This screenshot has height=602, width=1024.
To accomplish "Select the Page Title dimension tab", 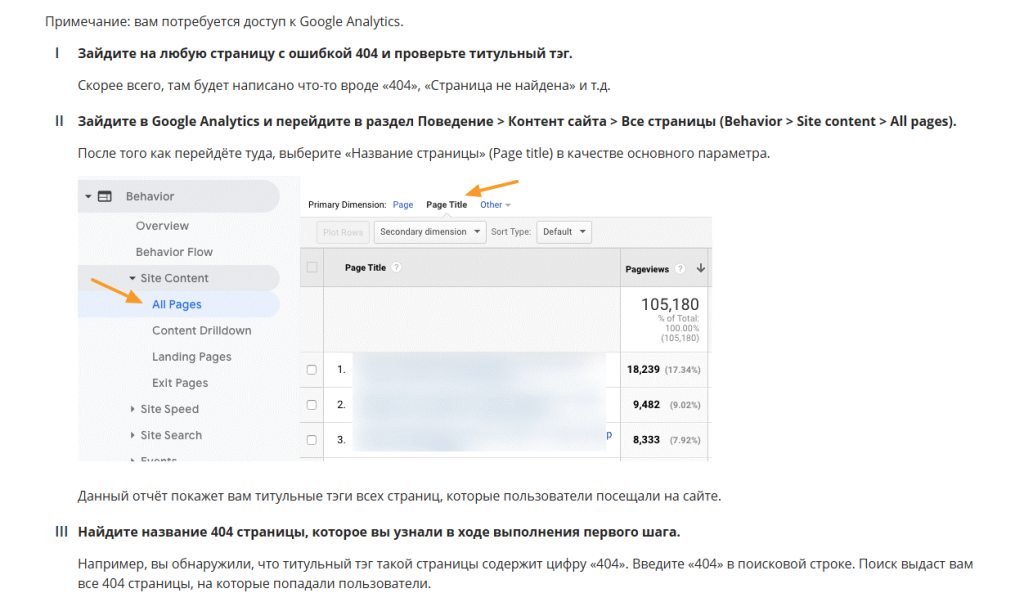I will [448, 204].
